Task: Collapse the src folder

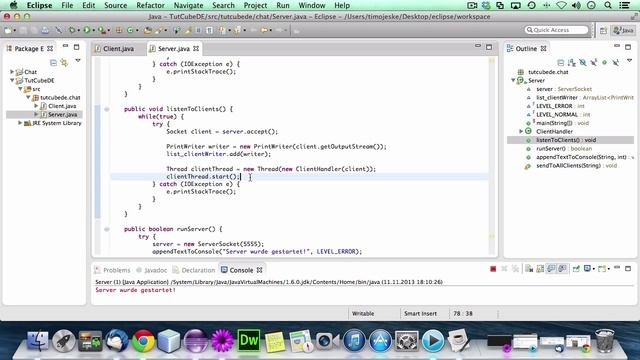Action: pyautogui.click(x=20, y=89)
